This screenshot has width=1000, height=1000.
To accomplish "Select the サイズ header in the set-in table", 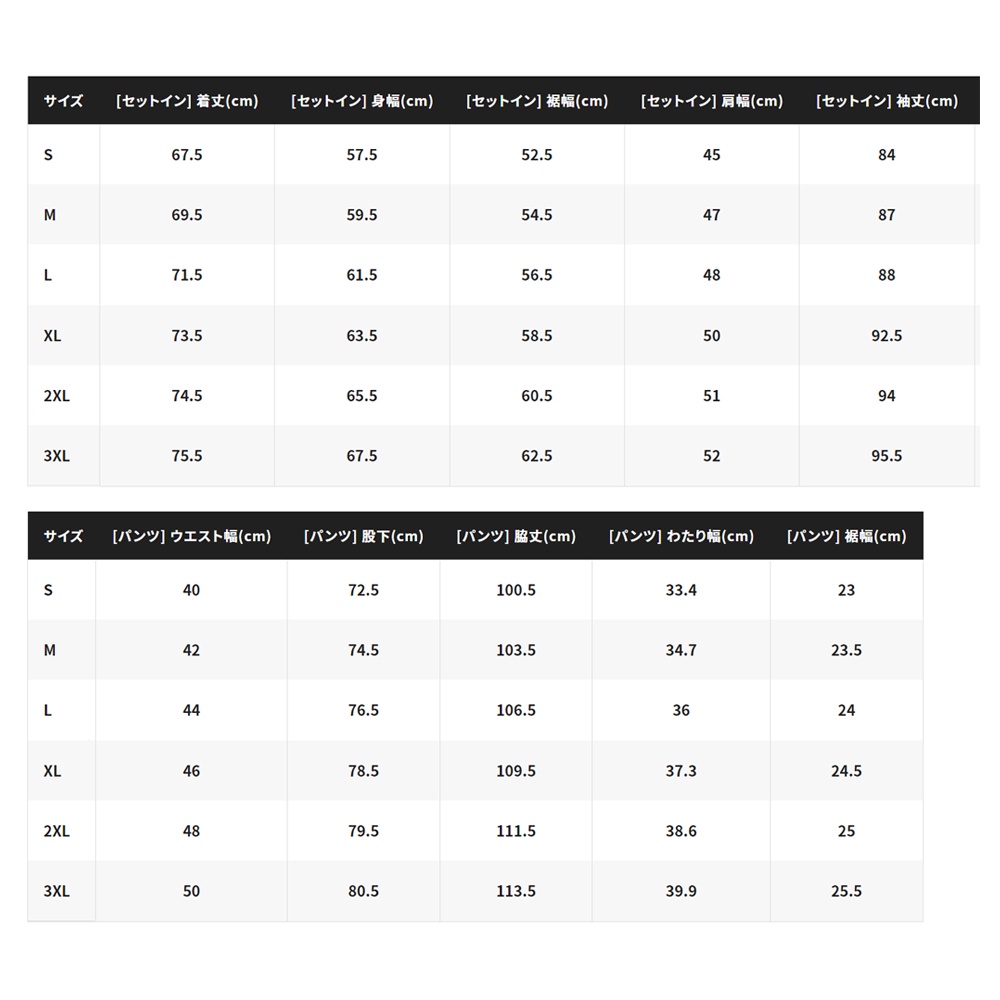I will 63,101.
